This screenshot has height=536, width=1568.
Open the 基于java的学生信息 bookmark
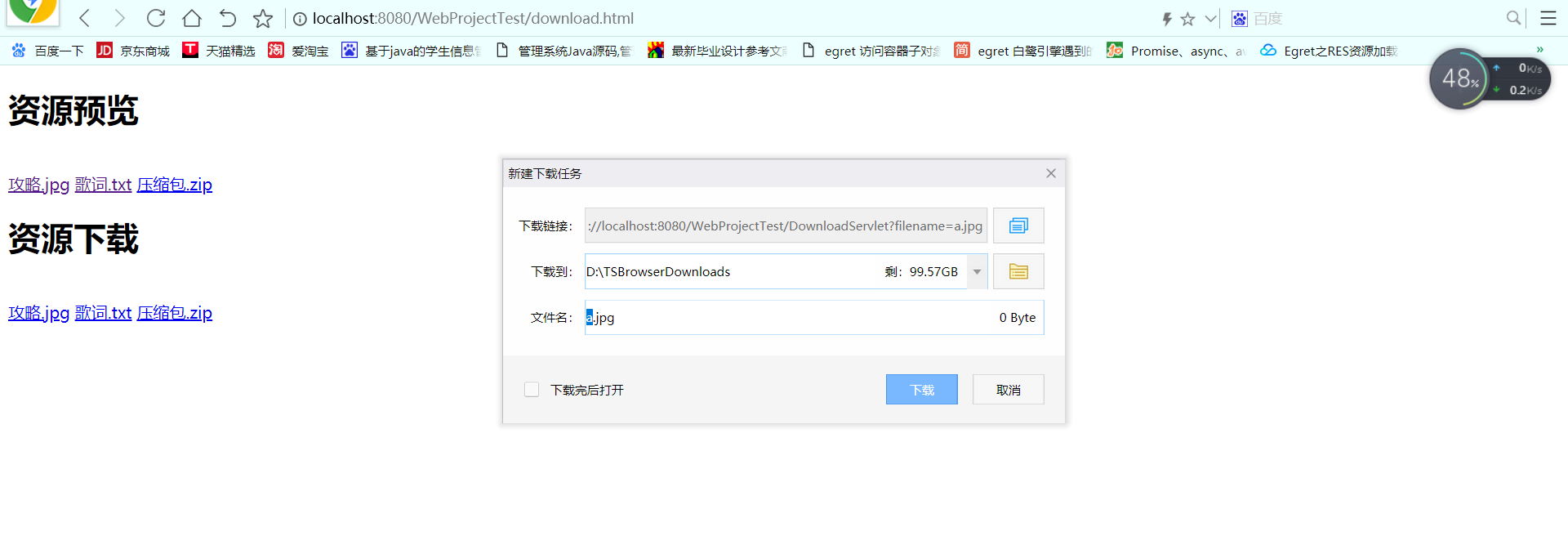(412, 51)
